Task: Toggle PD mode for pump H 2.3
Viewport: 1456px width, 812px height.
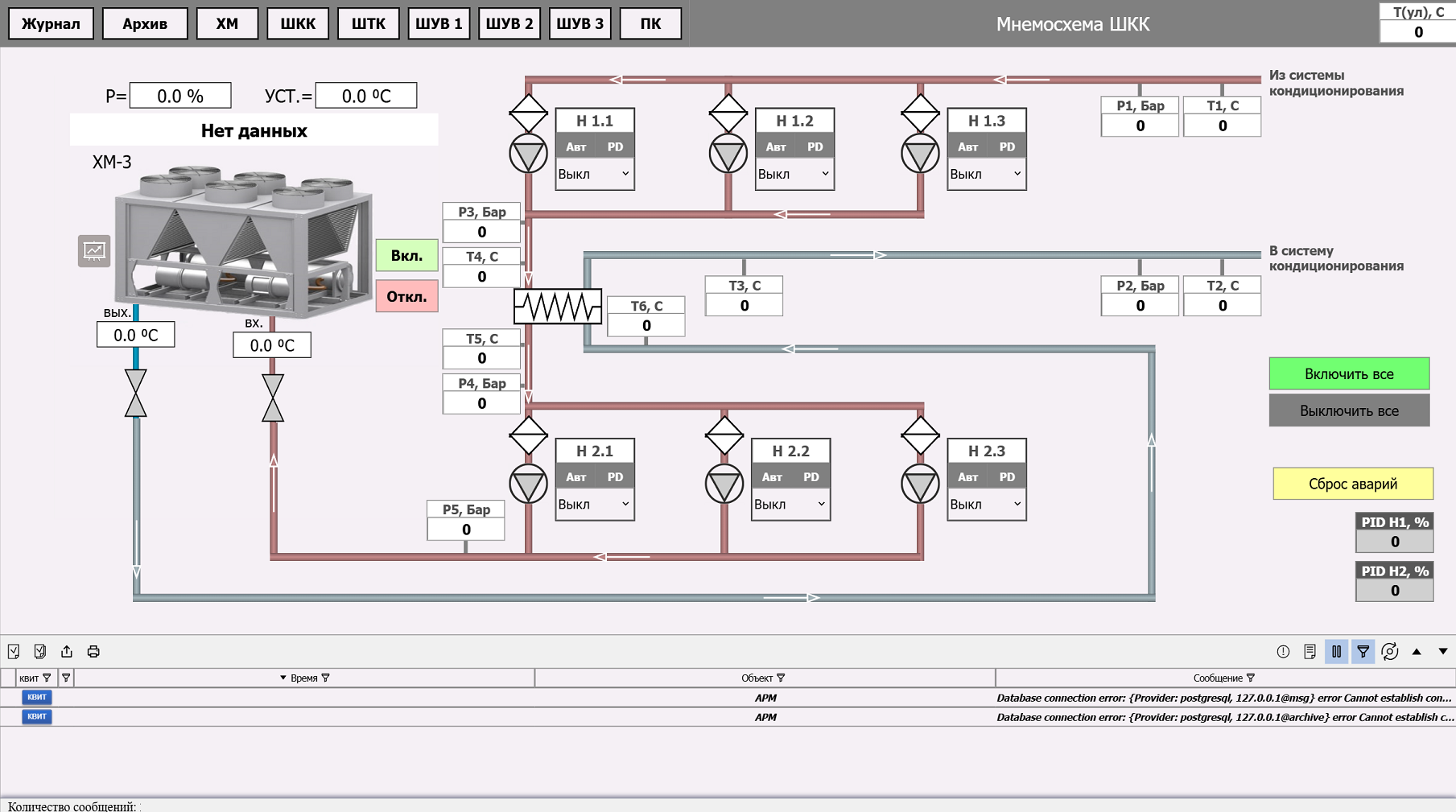Action: pos(1007,477)
